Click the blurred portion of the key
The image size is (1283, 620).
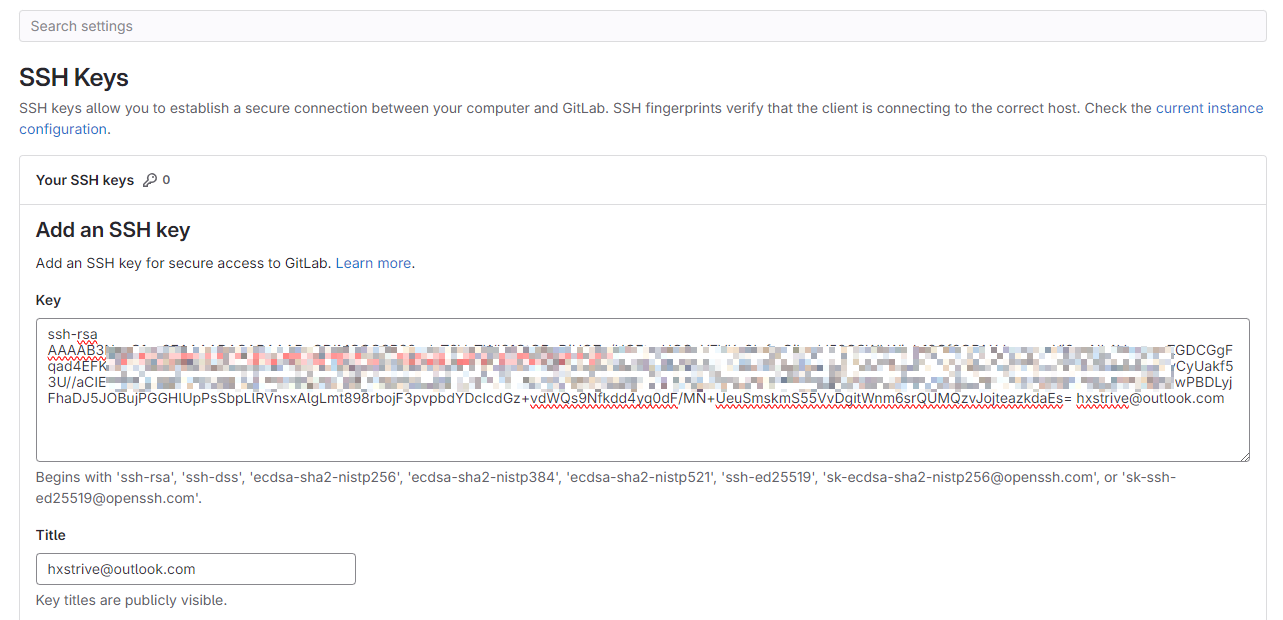pyautogui.click(x=640, y=366)
